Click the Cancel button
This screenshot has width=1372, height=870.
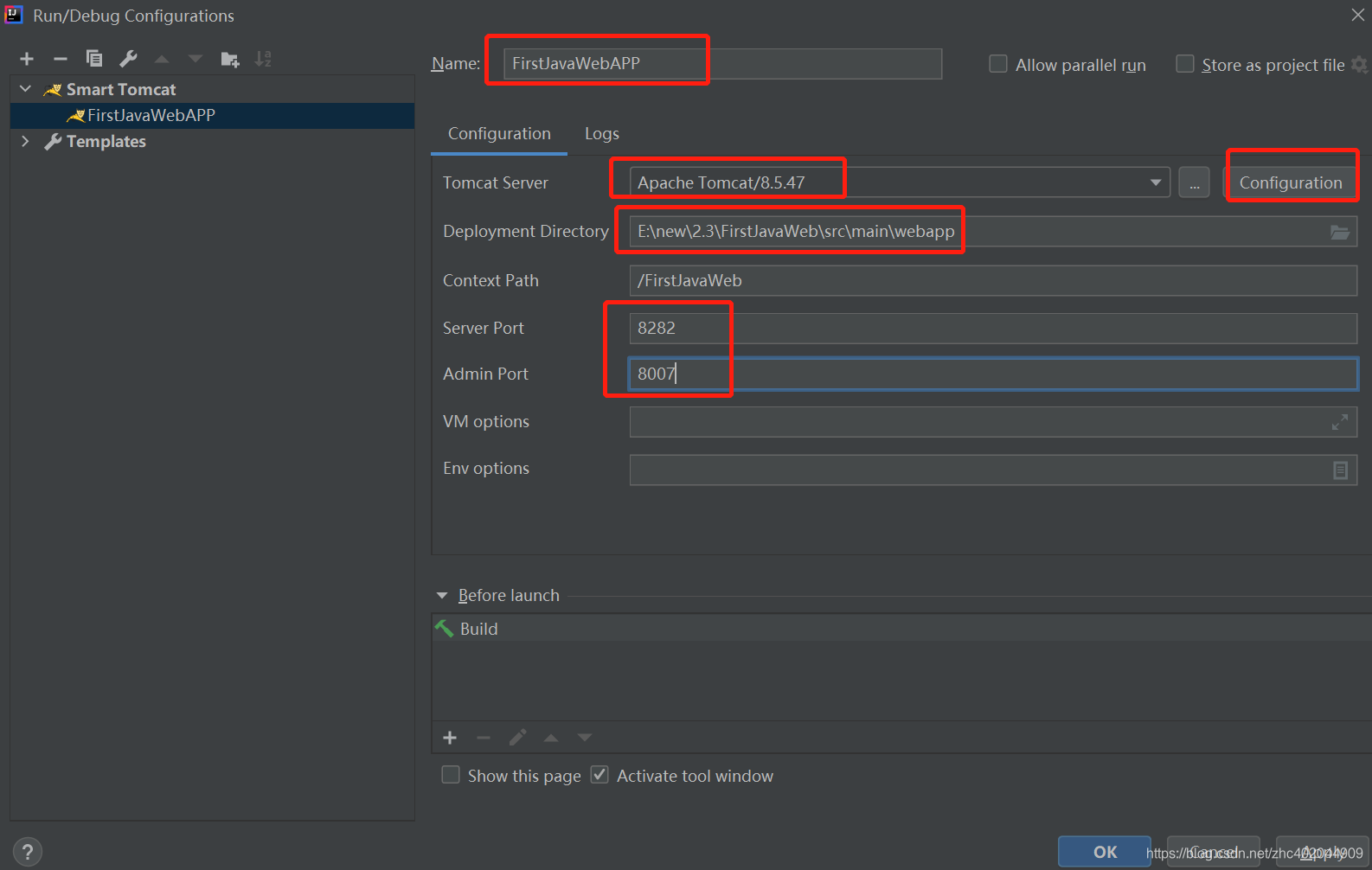[1214, 852]
